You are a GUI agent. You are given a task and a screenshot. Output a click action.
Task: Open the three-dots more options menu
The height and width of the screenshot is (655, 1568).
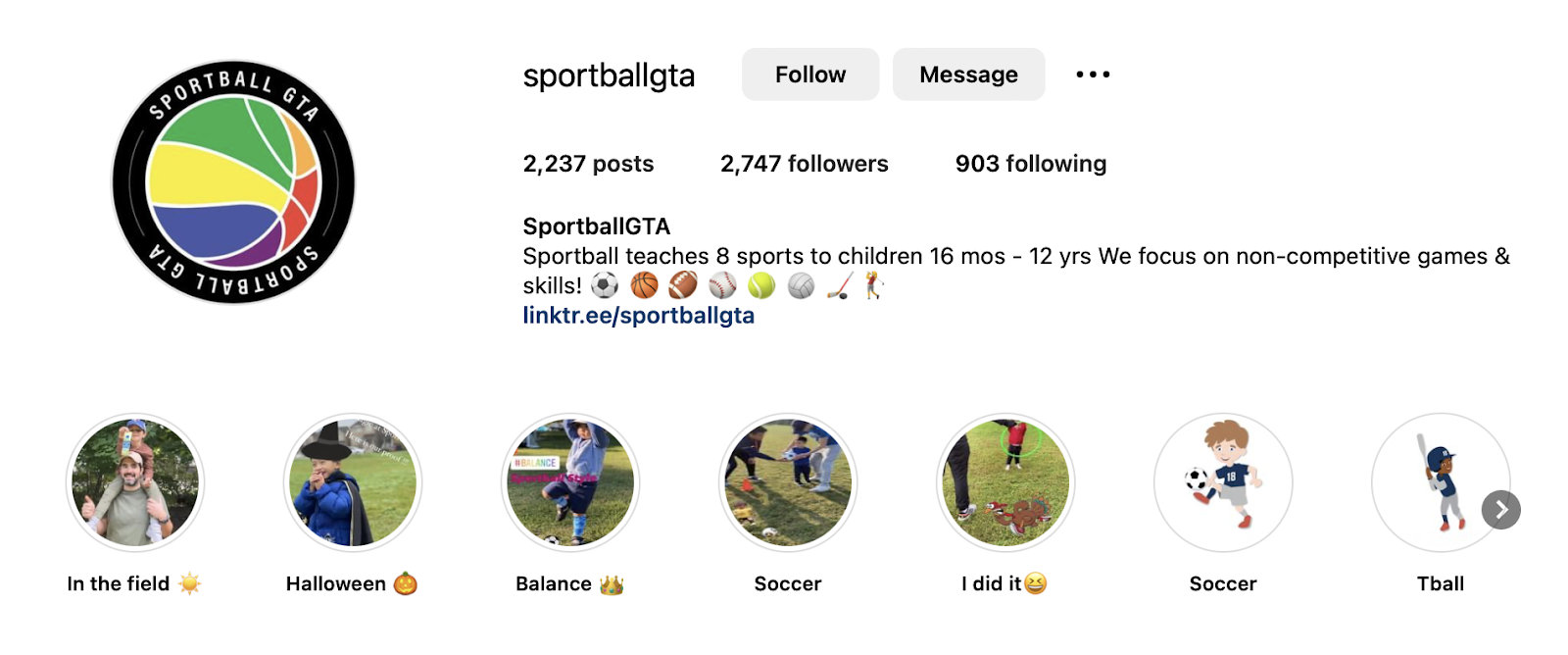click(x=1093, y=75)
